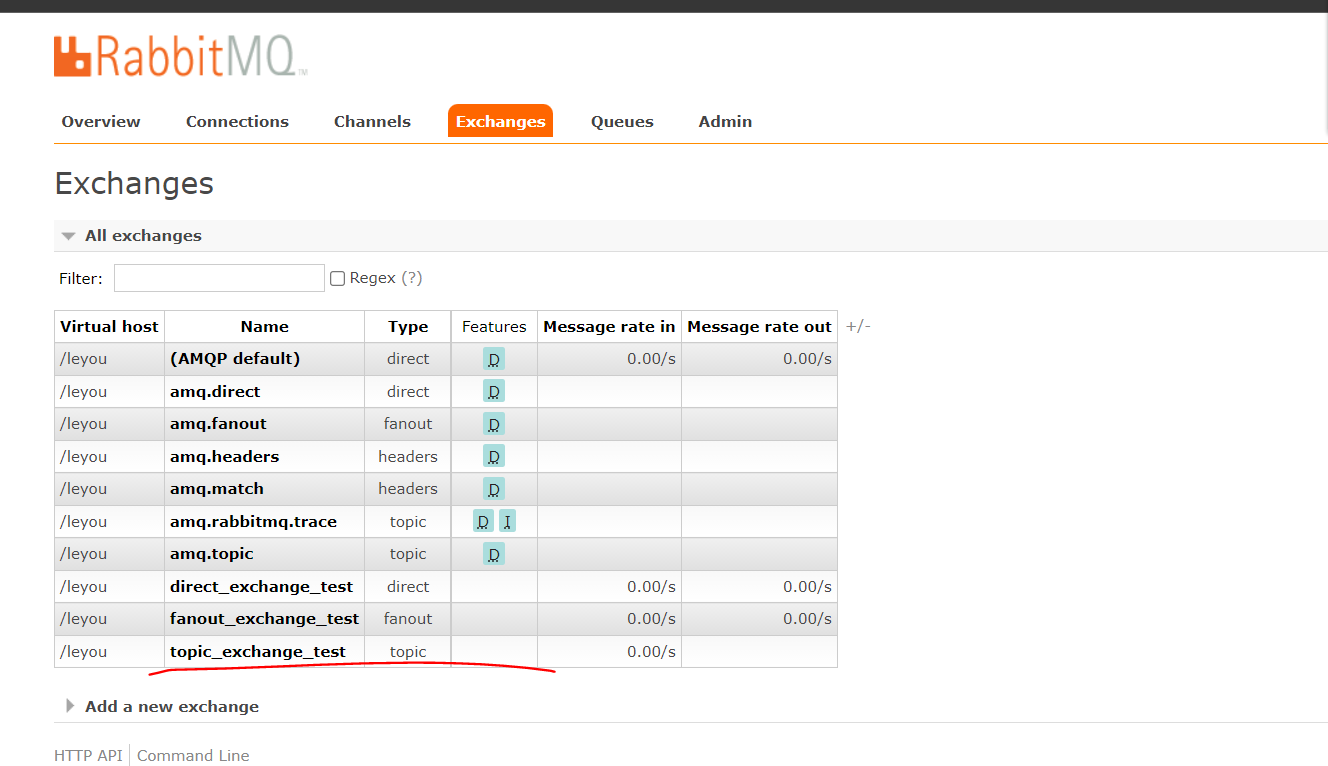
Task: Open the Admin tab
Action: [x=725, y=122]
